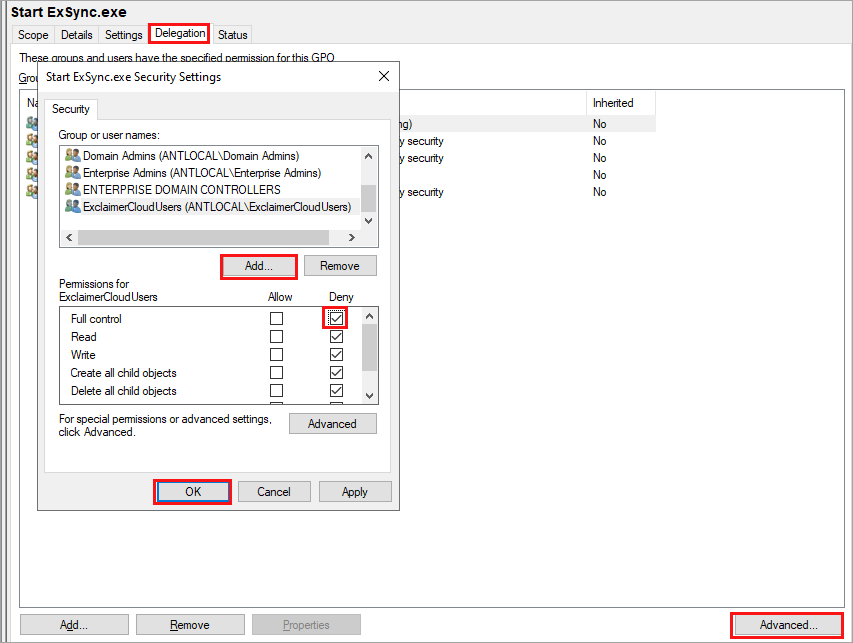Open the Settings tab
This screenshot has width=853, height=643.
[124, 35]
